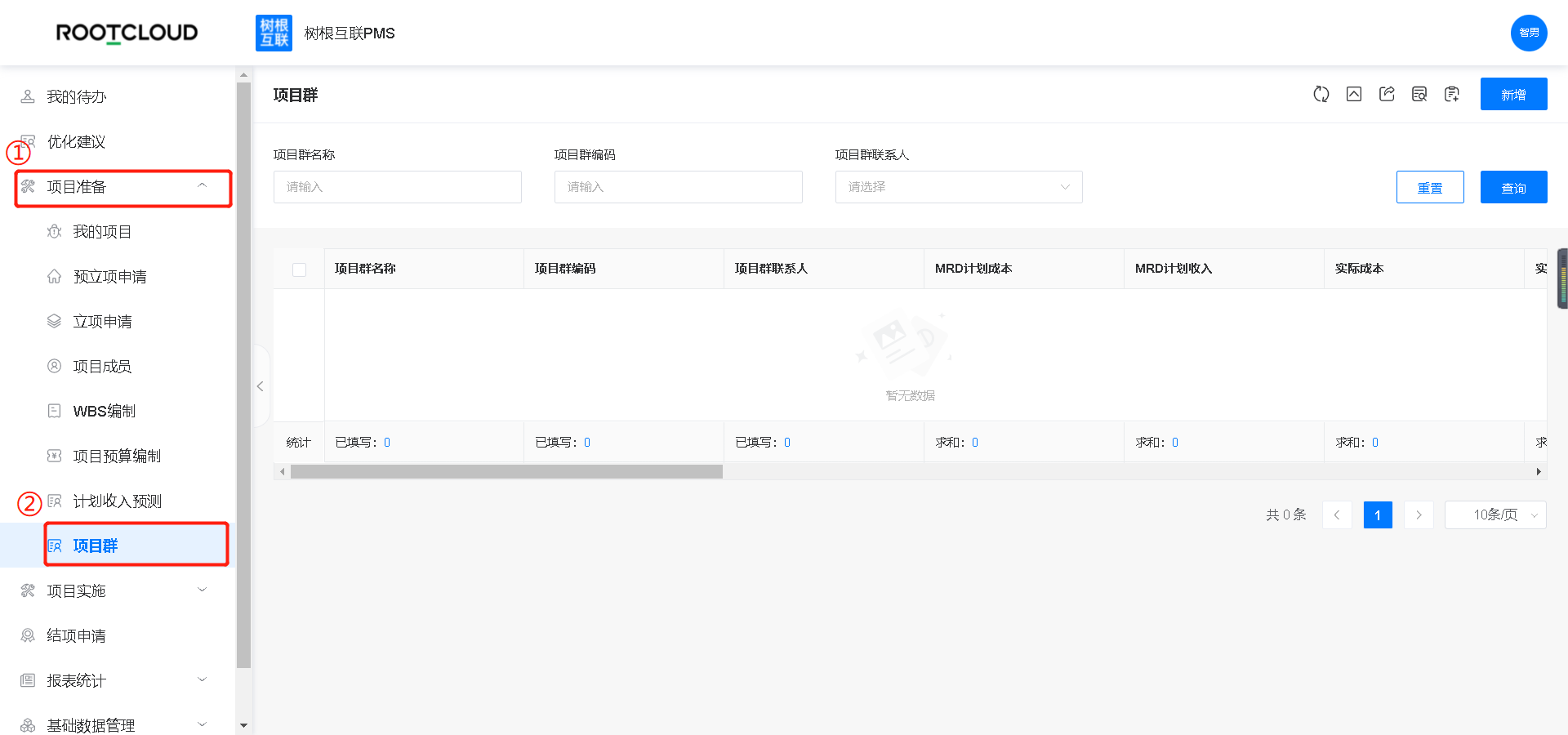Expand the 基础数据管理 menu group
Image resolution: width=1568 pixels, height=735 pixels.
(118, 724)
